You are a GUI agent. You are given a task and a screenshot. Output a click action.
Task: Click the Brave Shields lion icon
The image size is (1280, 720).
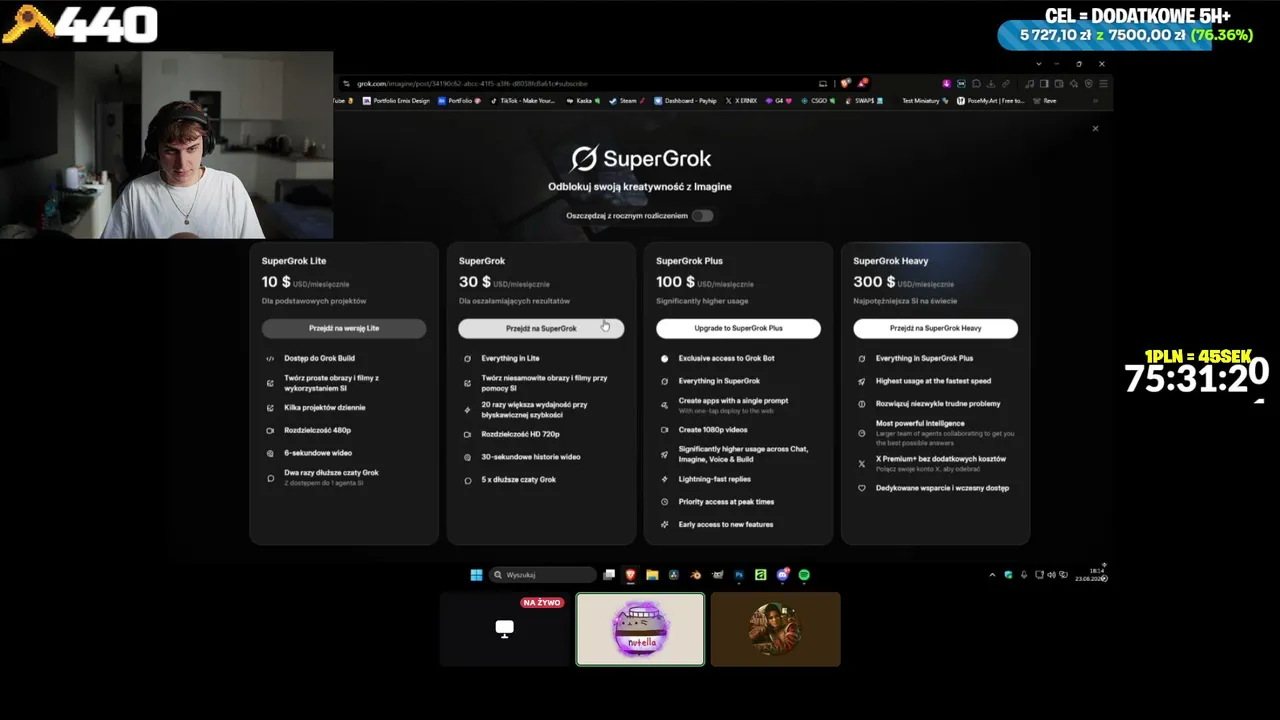point(846,84)
